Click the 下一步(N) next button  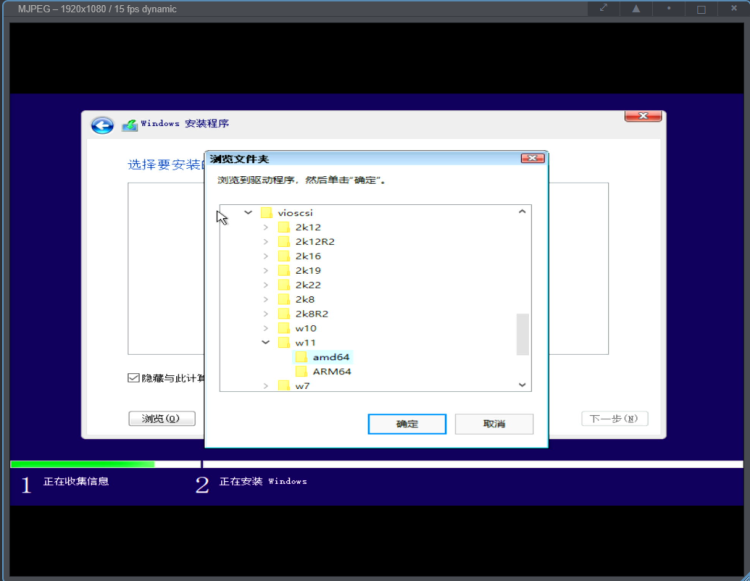coord(615,418)
